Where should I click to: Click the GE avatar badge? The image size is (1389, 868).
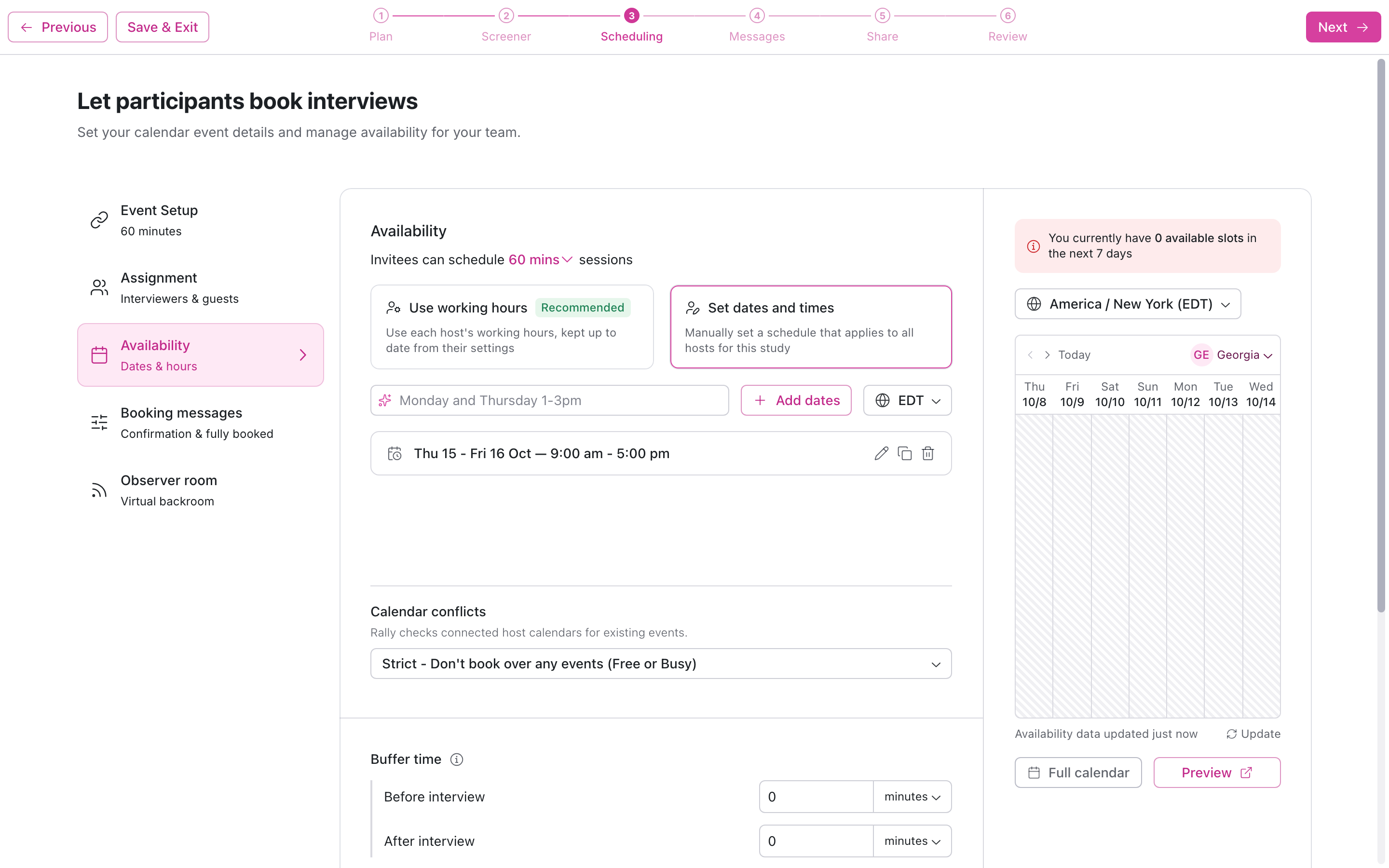1201,355
